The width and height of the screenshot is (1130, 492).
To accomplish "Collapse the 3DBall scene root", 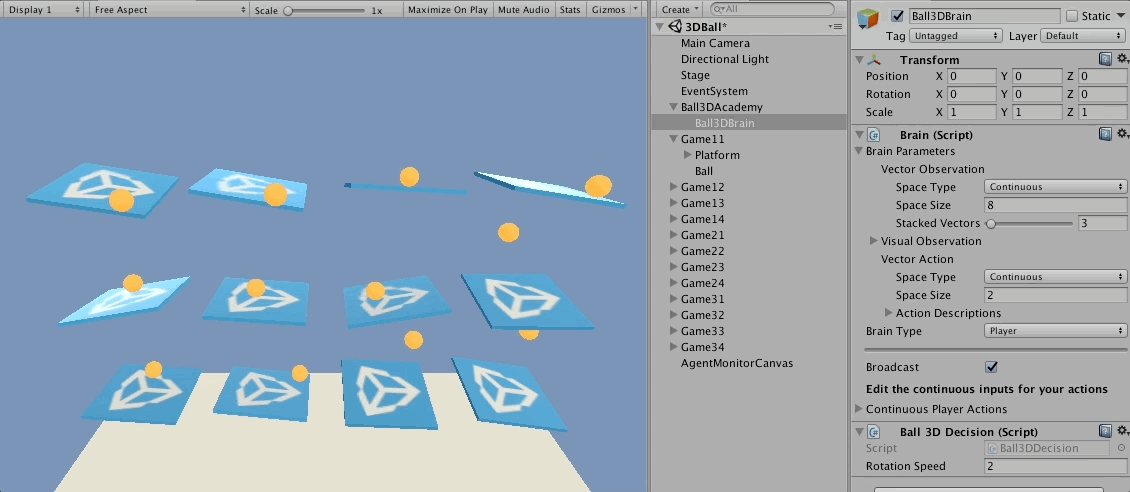I will tap(659, 27).
